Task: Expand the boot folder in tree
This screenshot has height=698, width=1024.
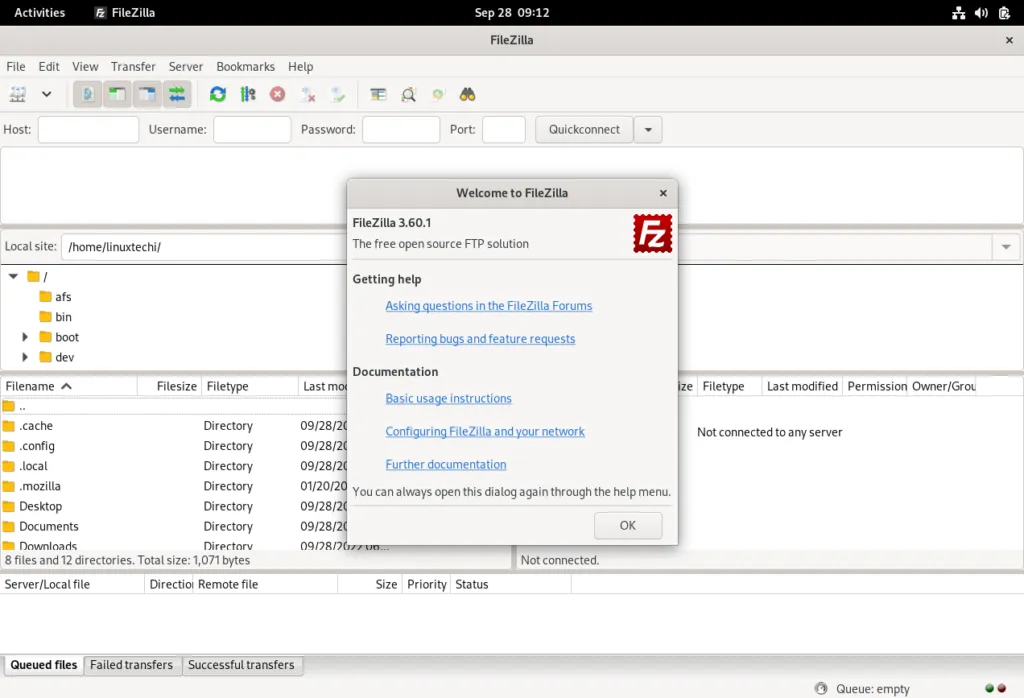Action: [x=25, y=337]
